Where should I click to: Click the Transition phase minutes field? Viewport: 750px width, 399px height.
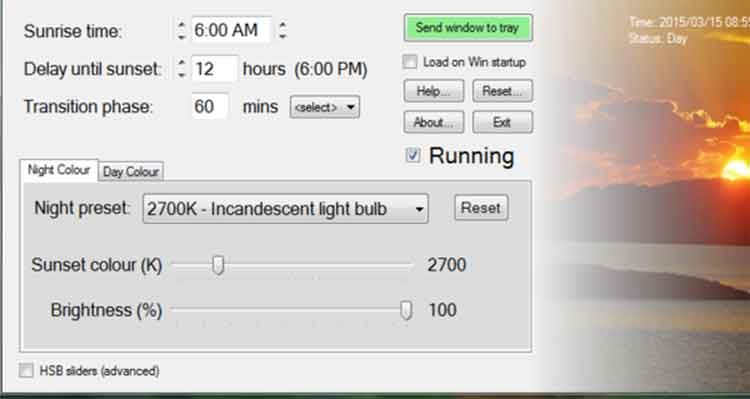coord(210,106)
